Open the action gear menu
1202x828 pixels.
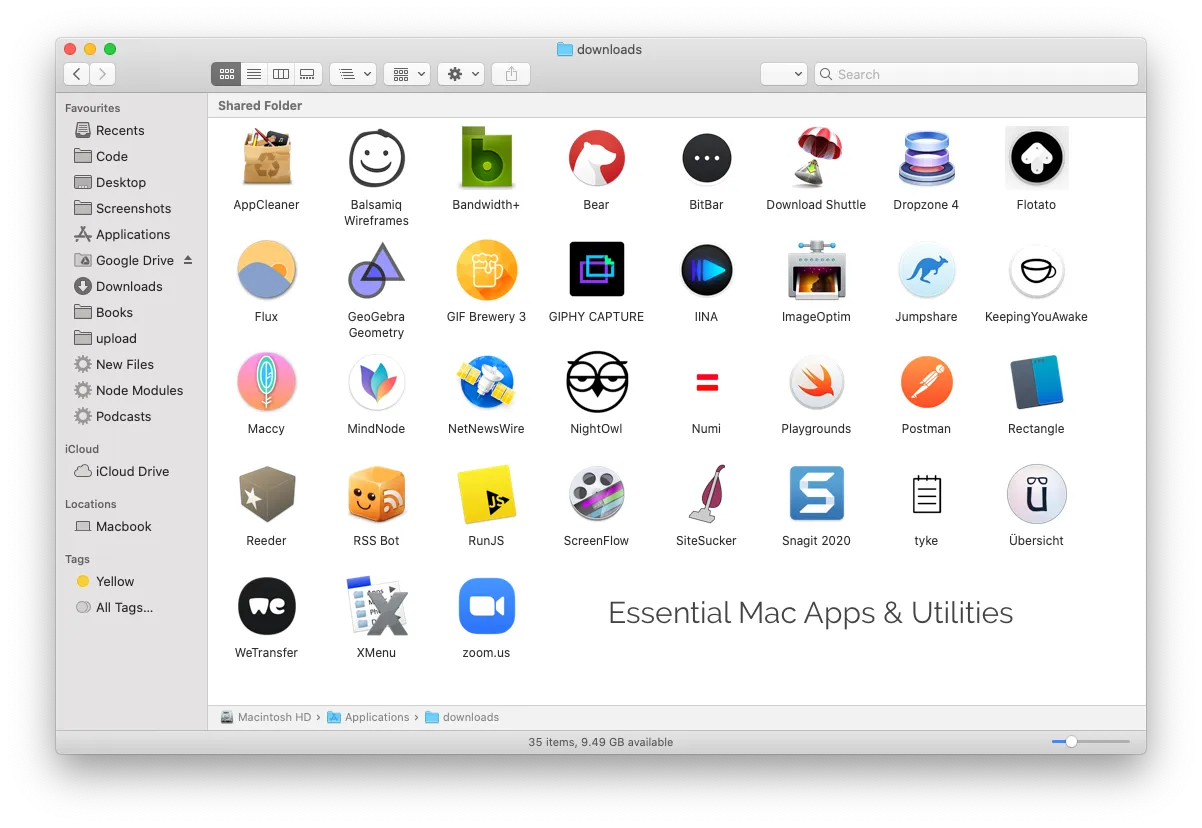click(x=461, y=73)
